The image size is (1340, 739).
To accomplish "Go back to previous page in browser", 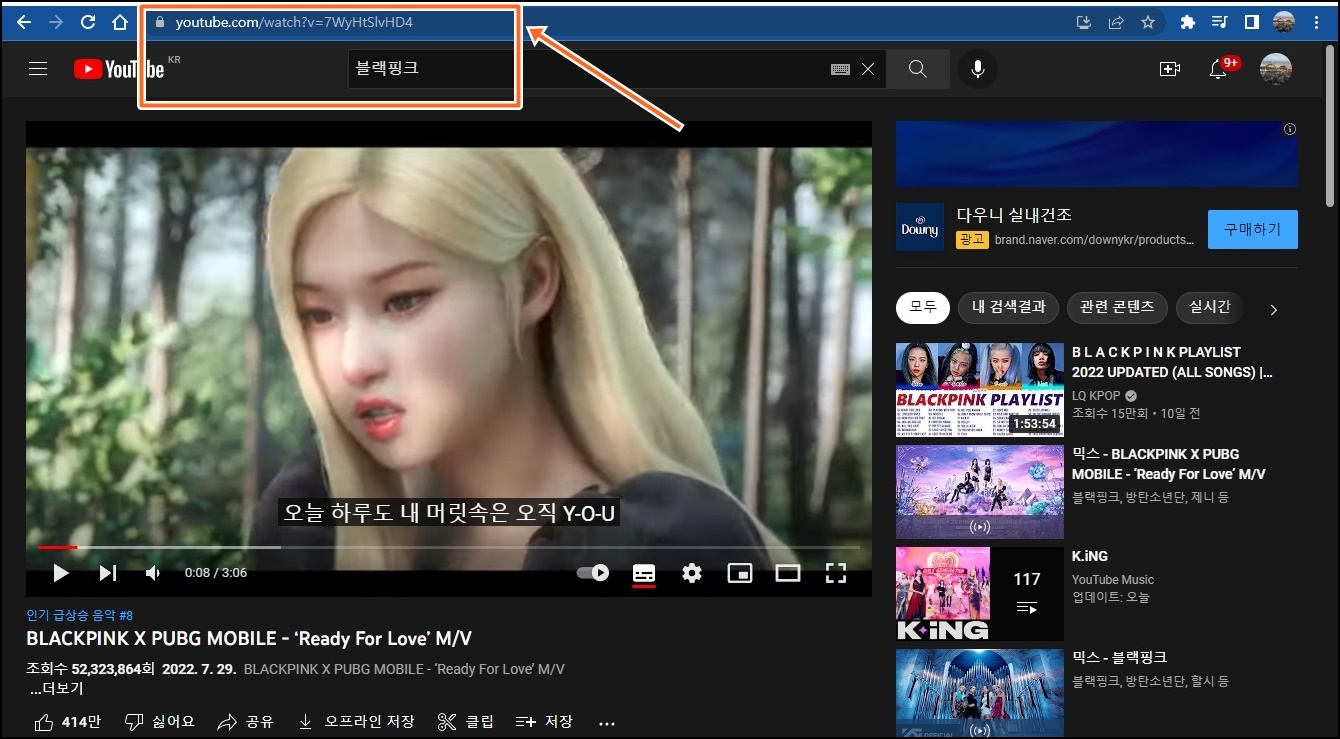I will [x=24, y=22].
